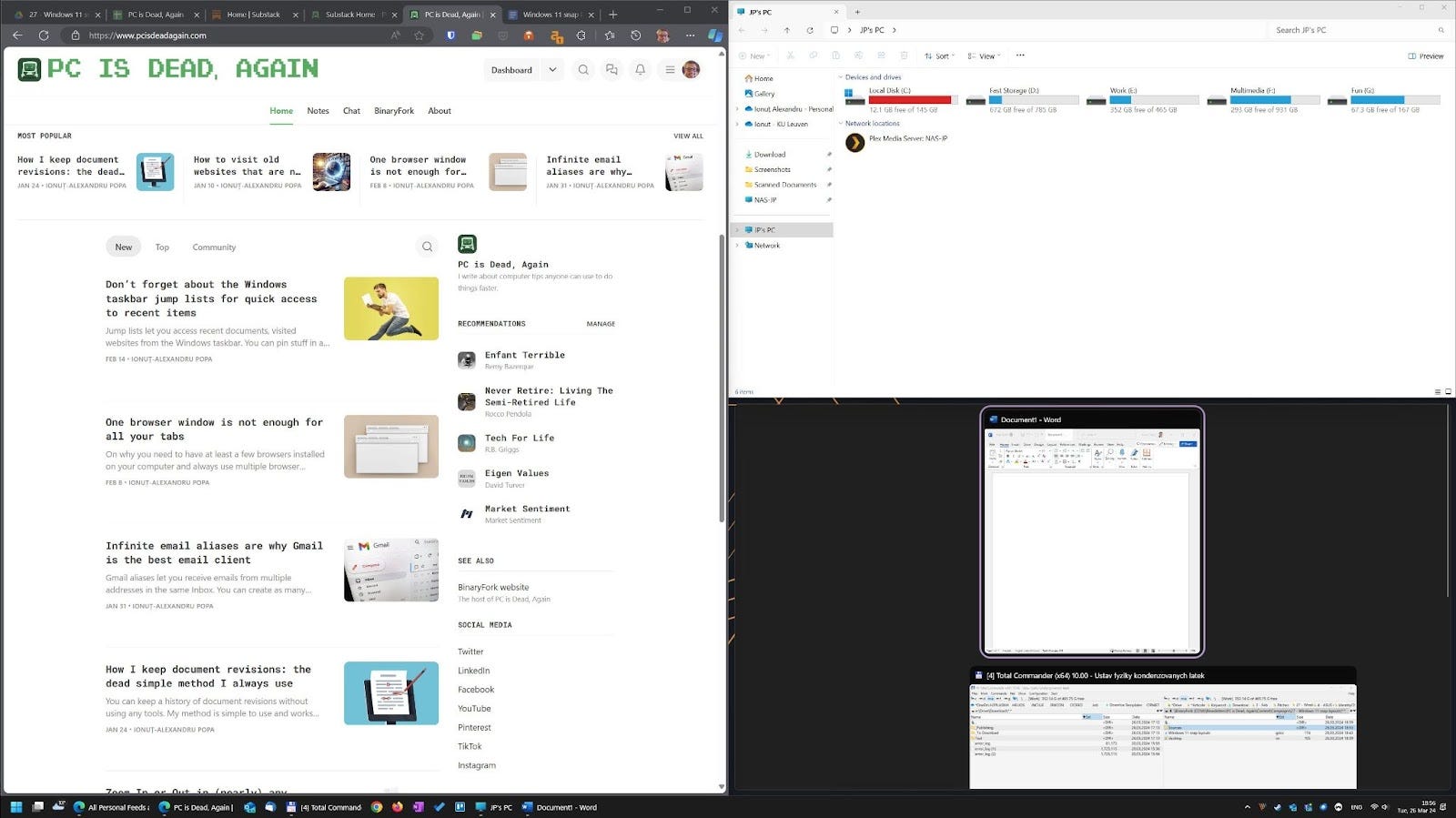
Task: Open the About tab
Action: [x=440, y=111]
